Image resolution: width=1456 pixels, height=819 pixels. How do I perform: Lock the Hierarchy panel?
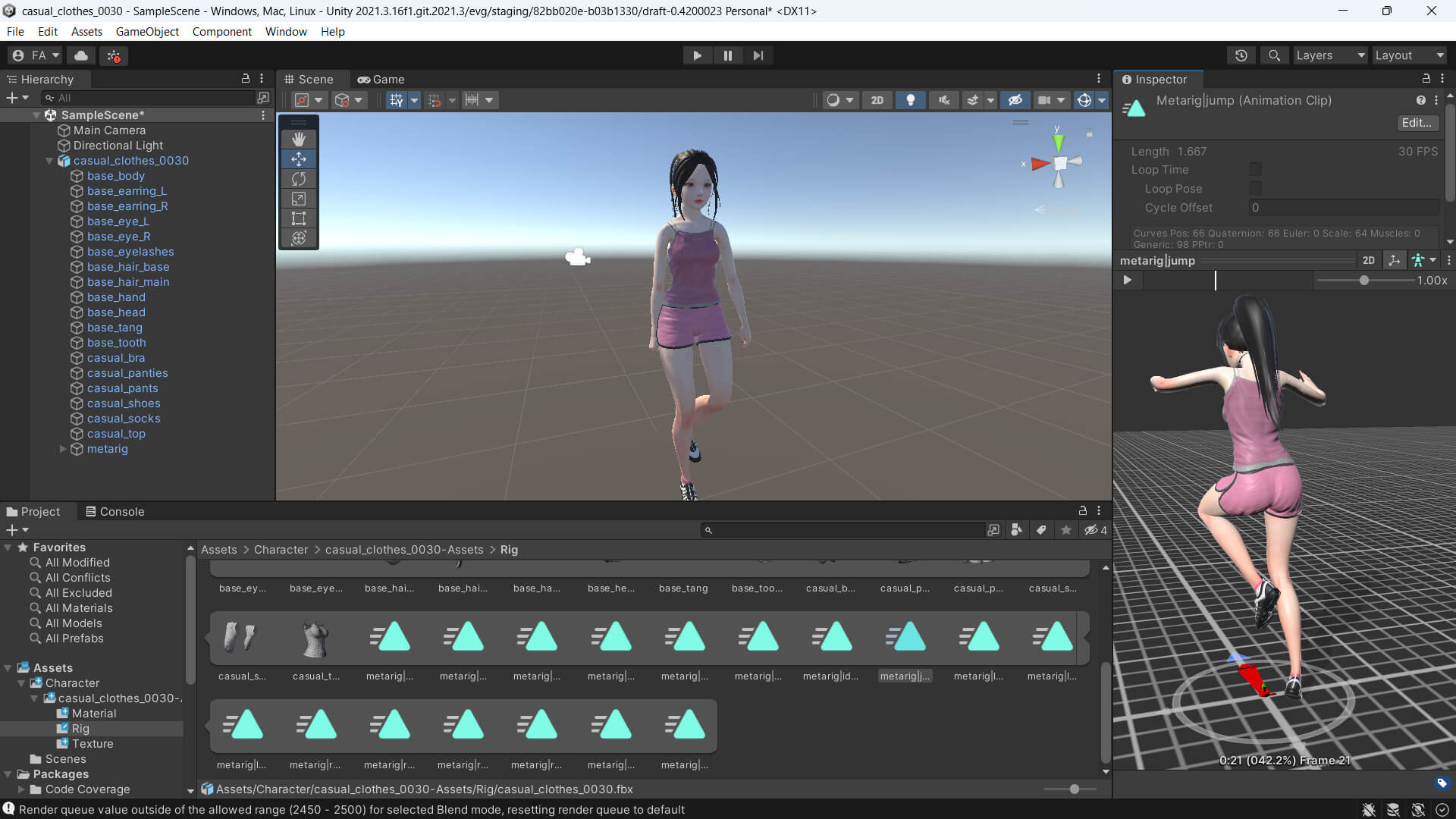pos(245,78)
